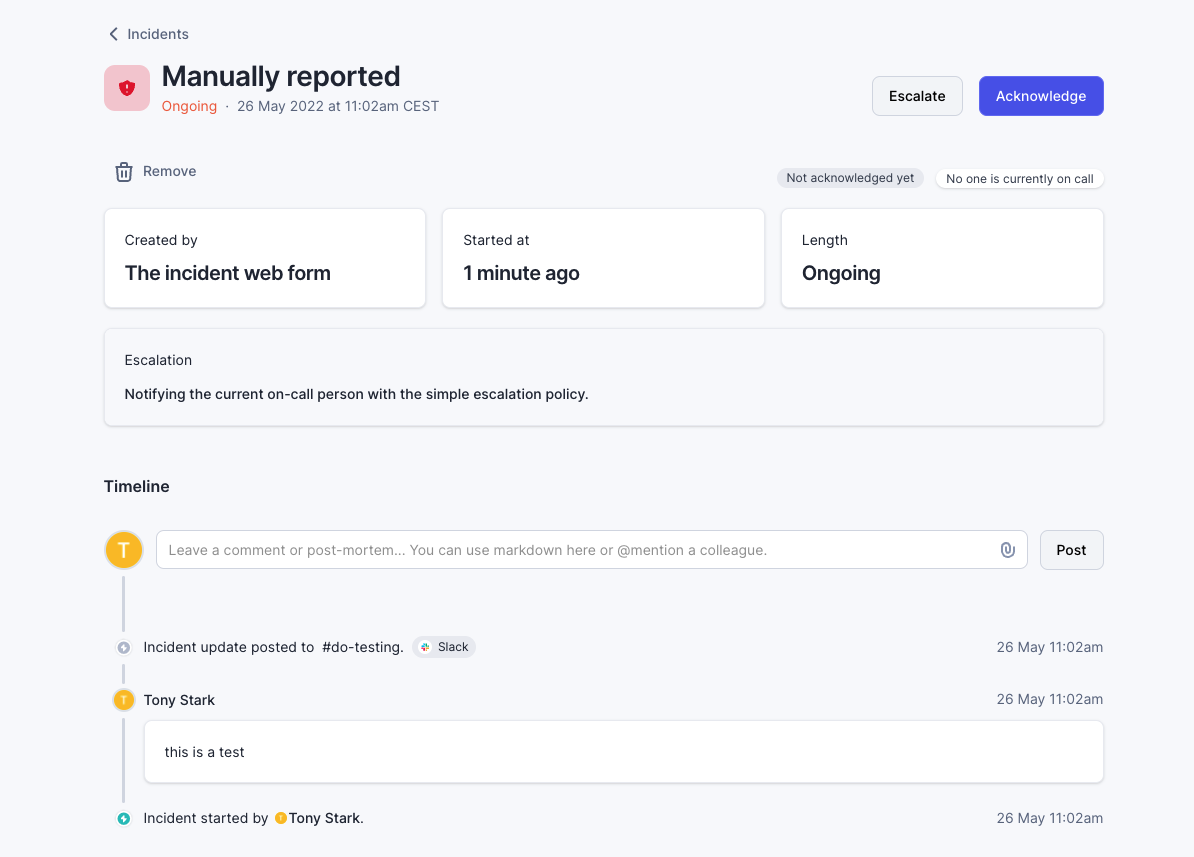This screenshot has width=1194, height=857.
Task: Click the Remove incident link
Action: point(169,171)
